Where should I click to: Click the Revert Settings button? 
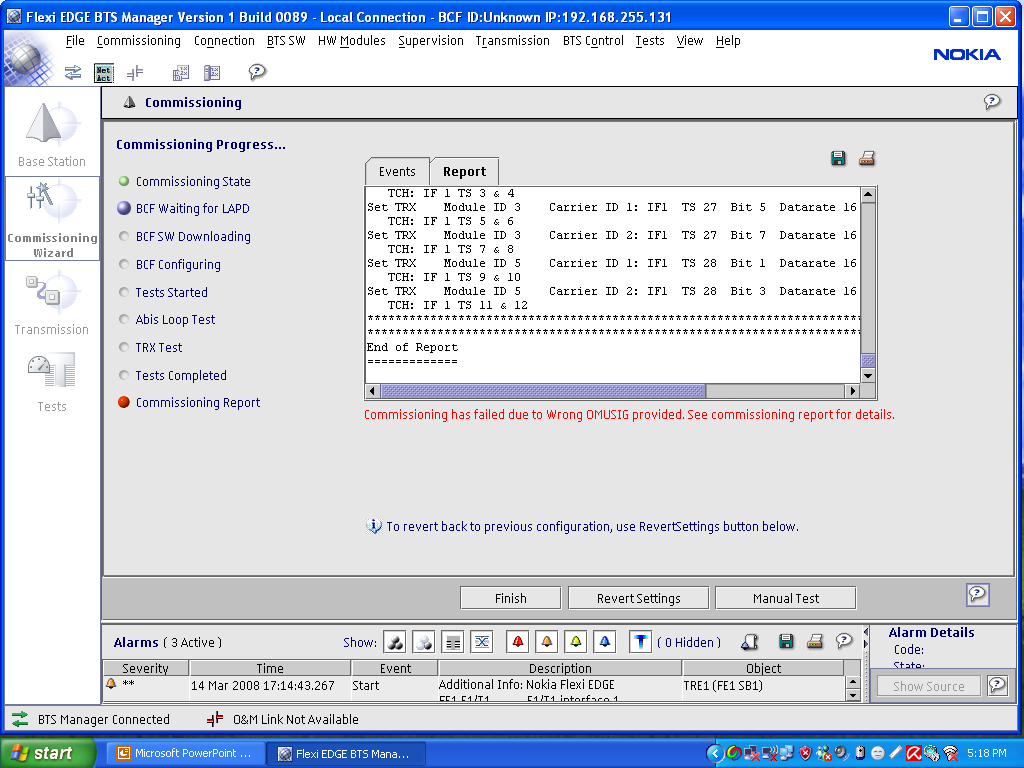[638, 598]
